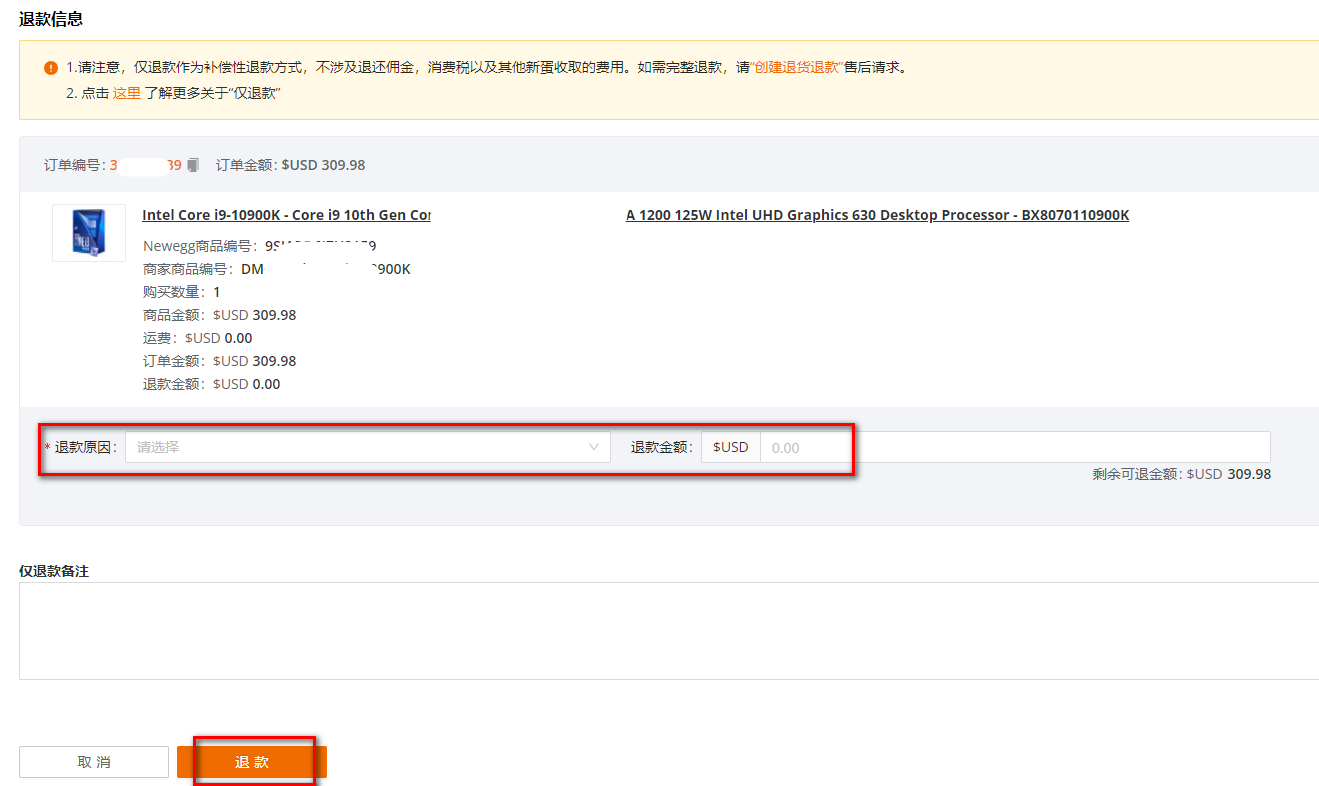Click the refund amount 0.00 input field
The image size is (1319, 786).
pos(1015,447)
